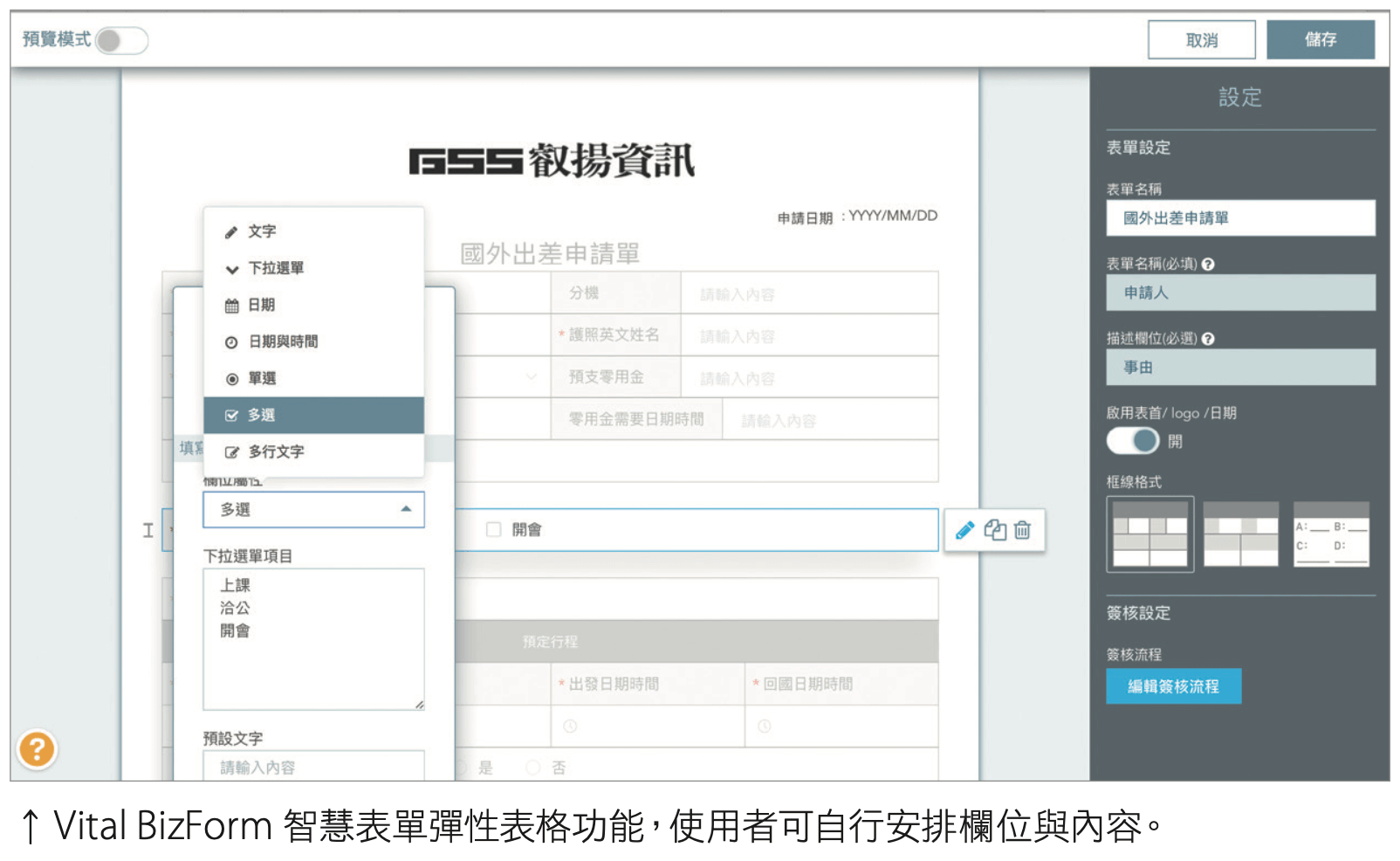
Task: Click the copy field icon in row toolbar
Action: click(x=995, y=530)
